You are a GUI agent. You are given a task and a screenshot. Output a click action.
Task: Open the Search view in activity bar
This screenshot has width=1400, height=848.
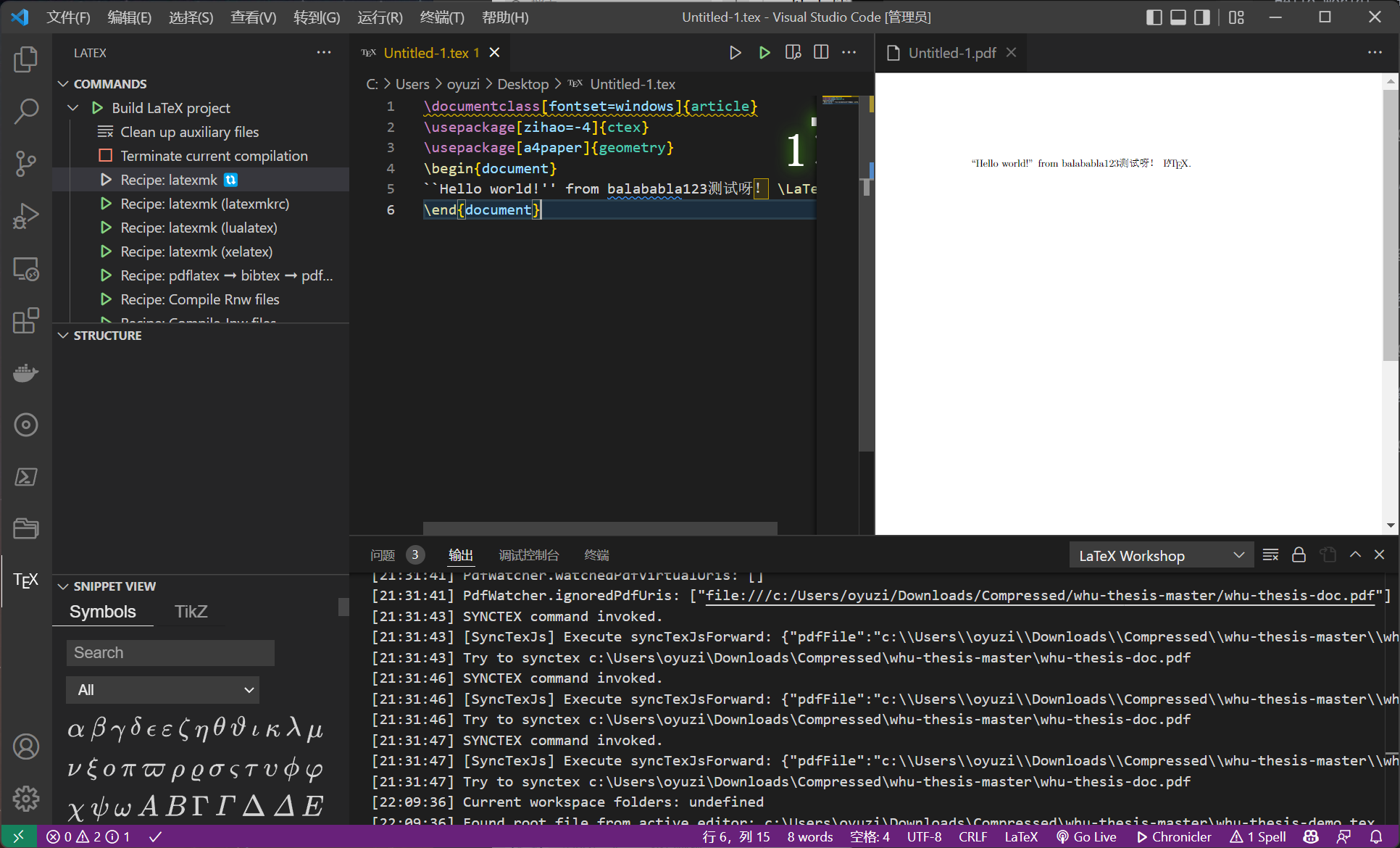tap(26, 111)
